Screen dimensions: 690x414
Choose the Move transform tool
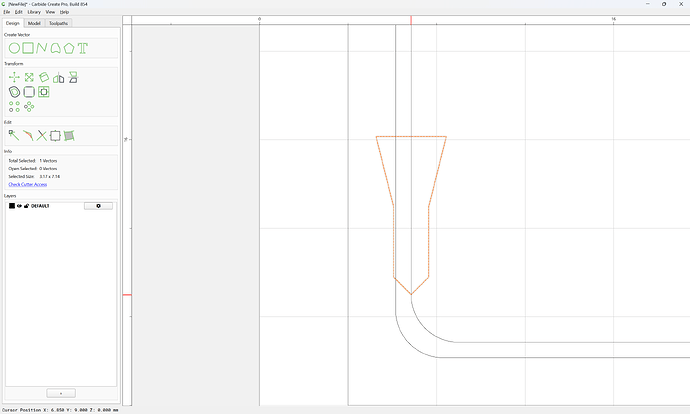pyautogui.click(x=14, y=77)
